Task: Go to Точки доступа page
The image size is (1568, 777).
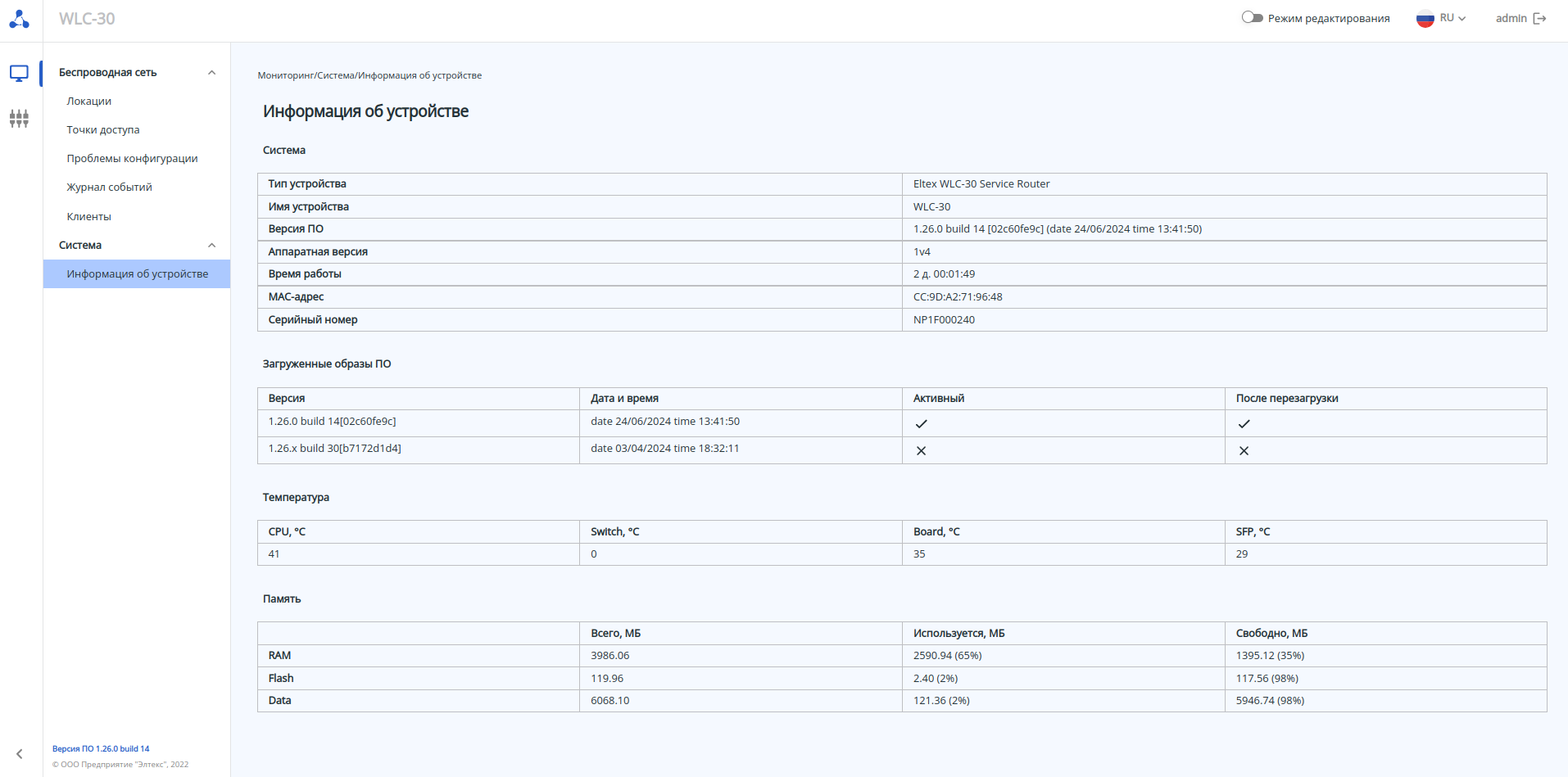Action: 103,130
